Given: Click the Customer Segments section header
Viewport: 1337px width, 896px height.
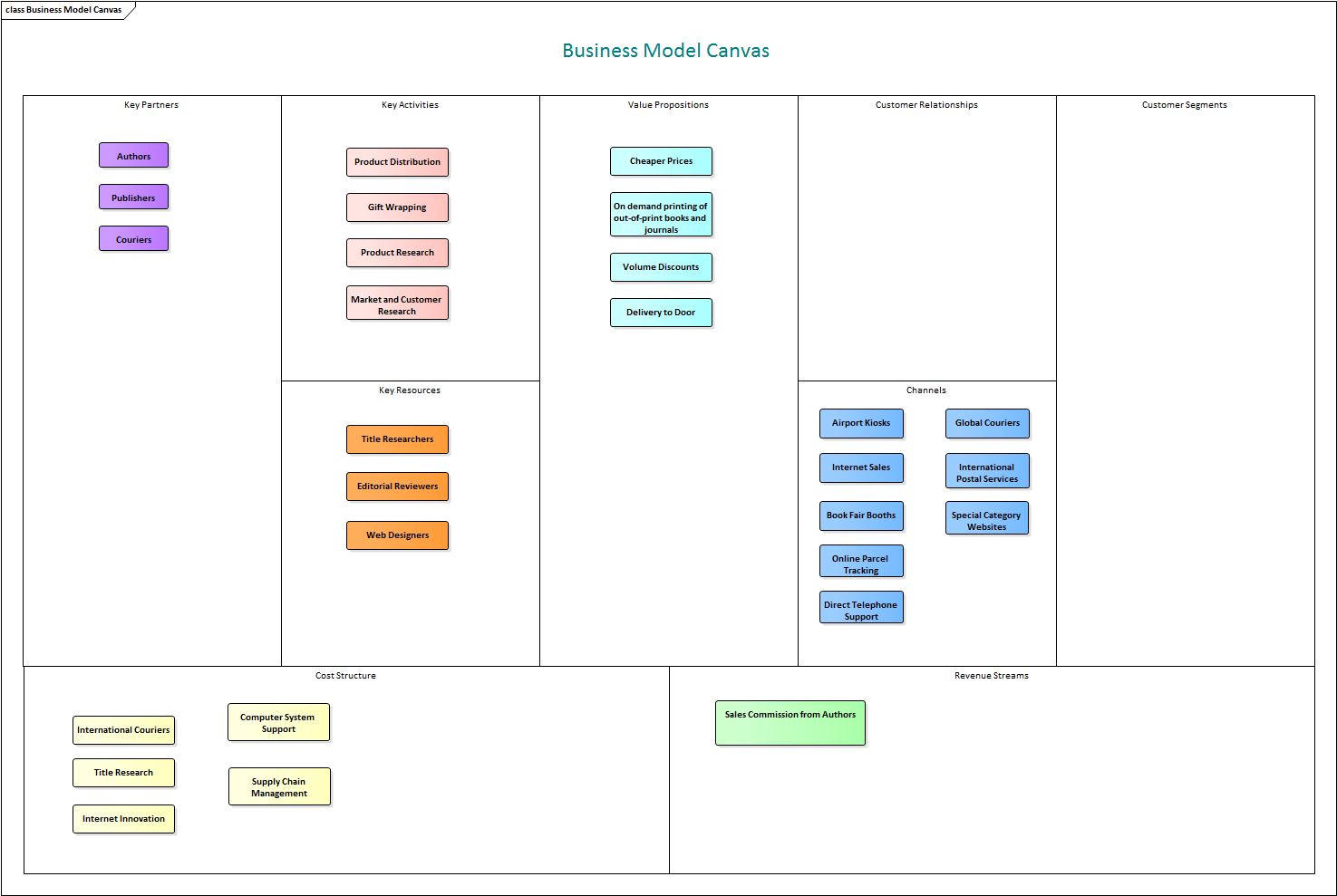Looking at the screenshot, I should (x=1184, y=105).
